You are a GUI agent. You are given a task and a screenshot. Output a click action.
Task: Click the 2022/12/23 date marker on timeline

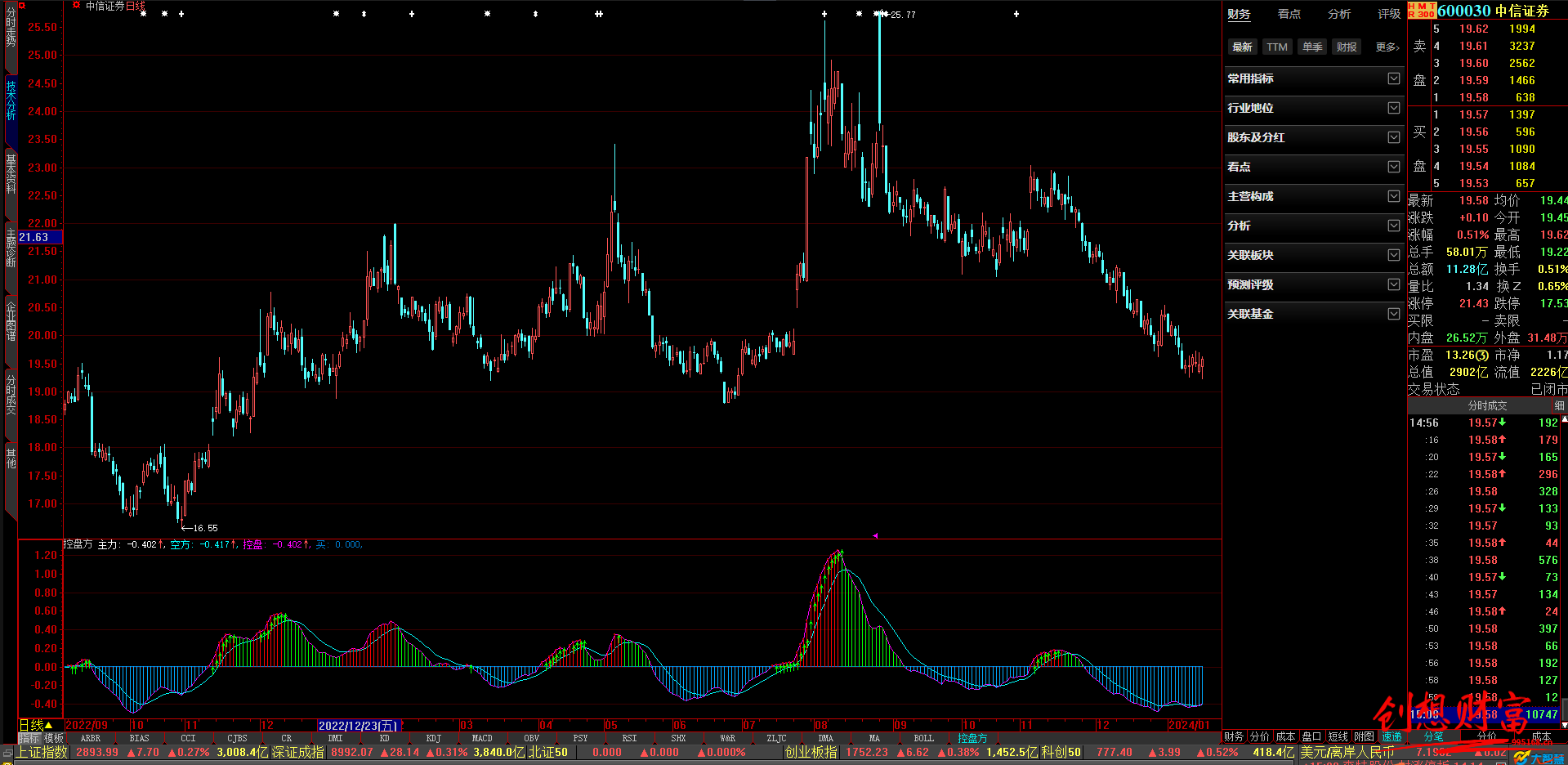359,725
